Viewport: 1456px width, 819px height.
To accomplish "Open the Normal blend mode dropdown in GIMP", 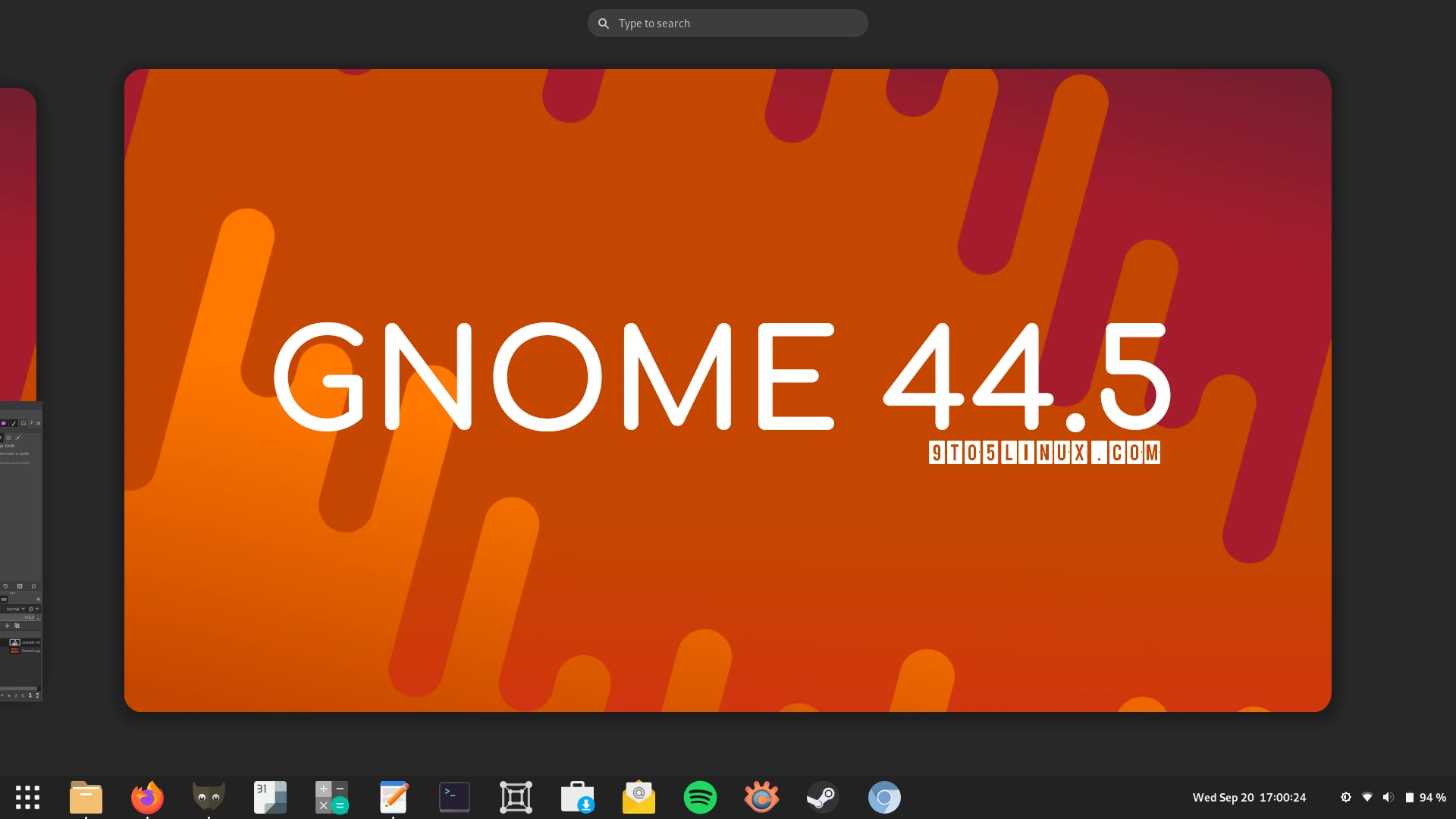I will pos(13,608).
